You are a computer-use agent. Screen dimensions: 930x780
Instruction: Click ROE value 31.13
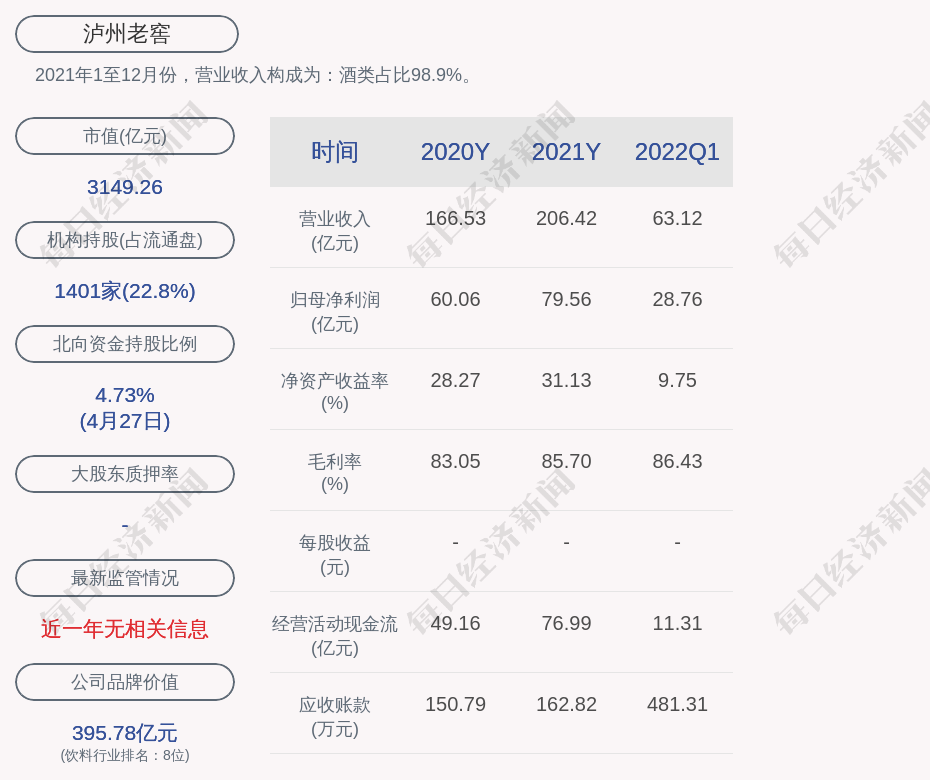[566, 380]
